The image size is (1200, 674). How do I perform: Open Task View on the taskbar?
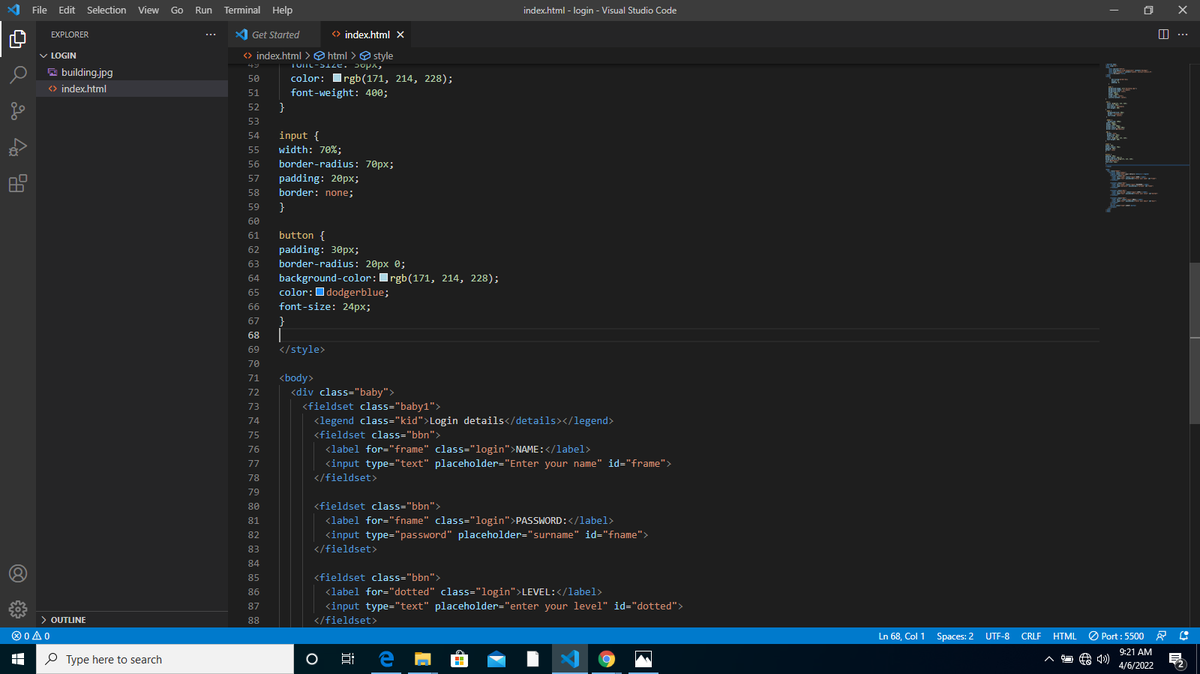click(348, 659)
